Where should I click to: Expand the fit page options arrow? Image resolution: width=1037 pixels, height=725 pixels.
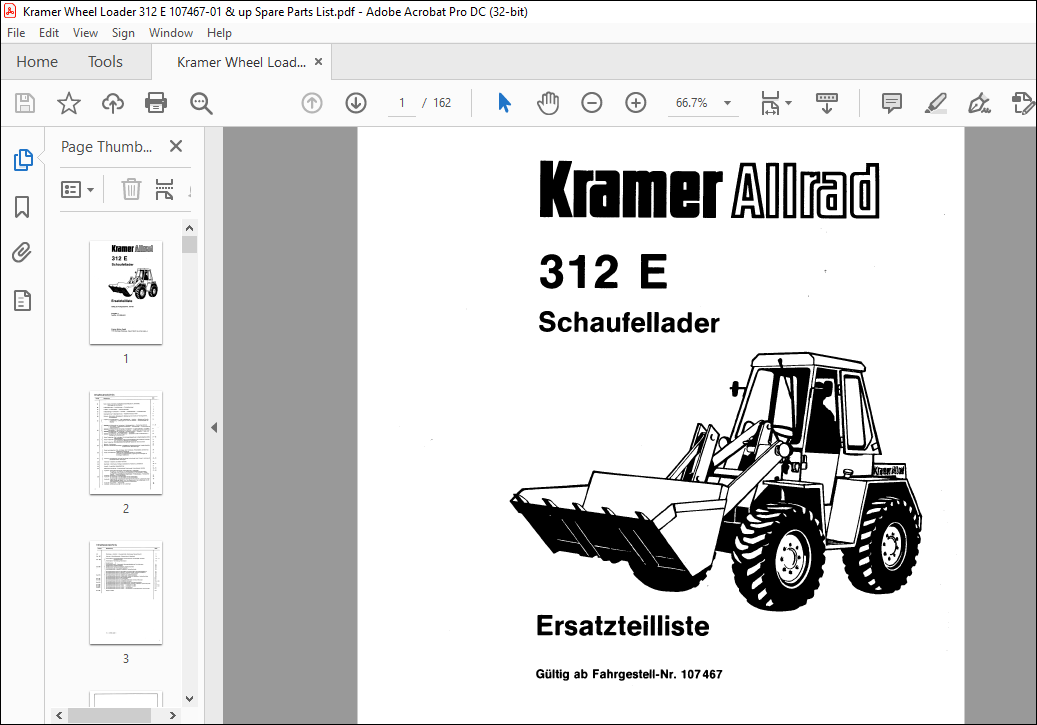[x=788, y=103]
